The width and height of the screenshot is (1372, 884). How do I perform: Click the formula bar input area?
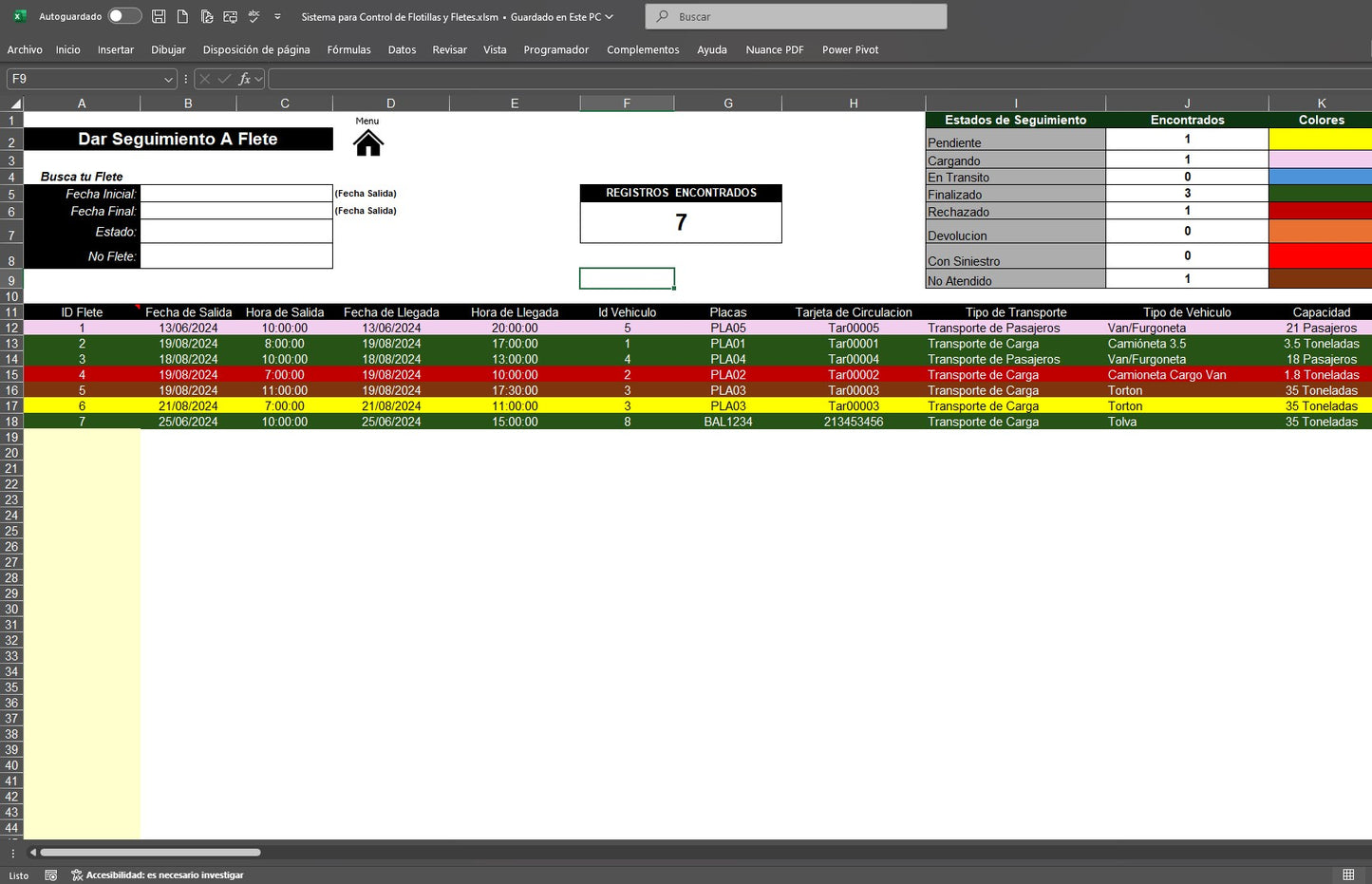click(x=818, y=79)
